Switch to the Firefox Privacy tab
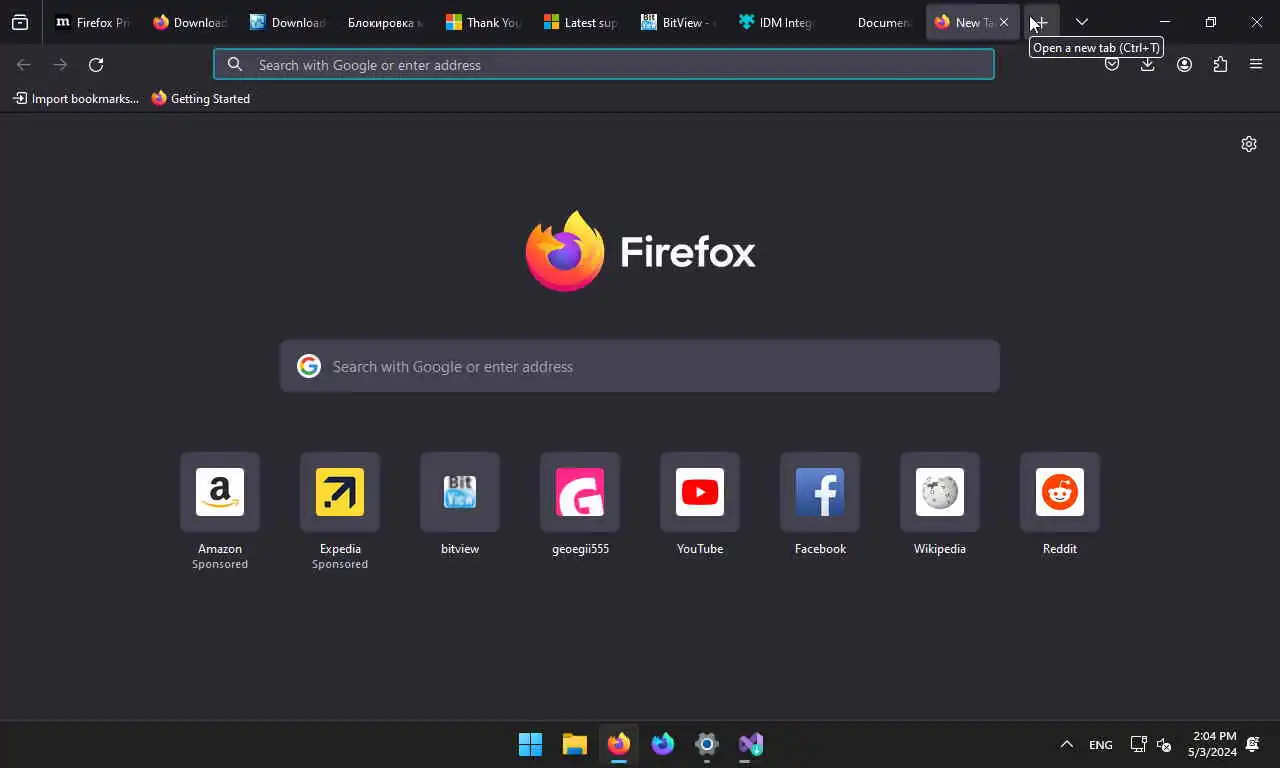The width and height of the screenshot is (1280, 768). click(93, 22)
